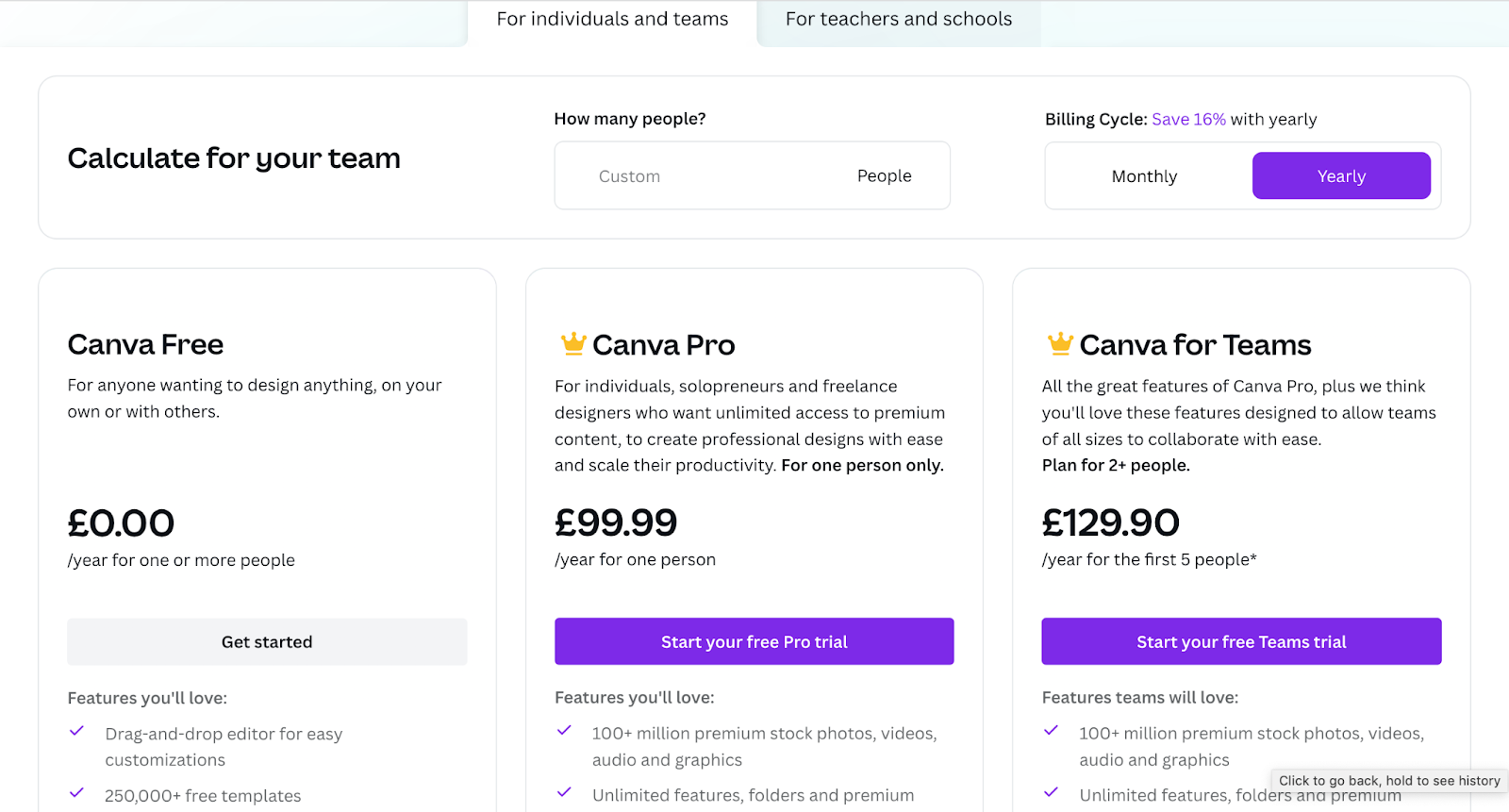
Task: Click the Canva for Teams crown icon
Action: pos(1060,343)
